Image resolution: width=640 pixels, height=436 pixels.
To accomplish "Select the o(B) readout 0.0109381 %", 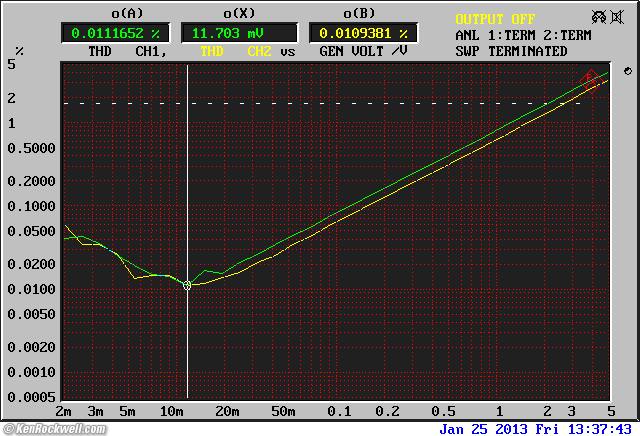I will [x=363, y=33].
